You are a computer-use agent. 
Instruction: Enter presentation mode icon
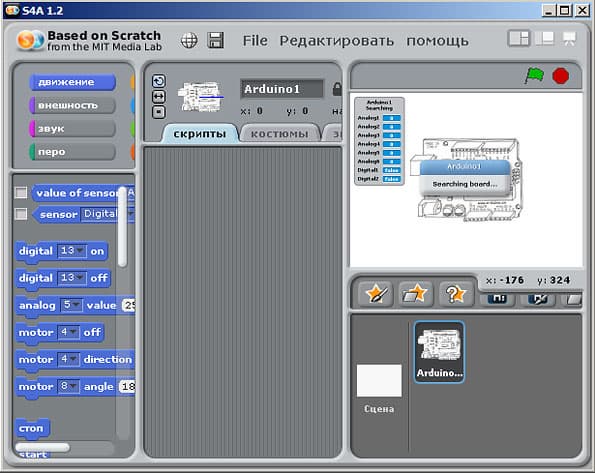tap(569, 38)
